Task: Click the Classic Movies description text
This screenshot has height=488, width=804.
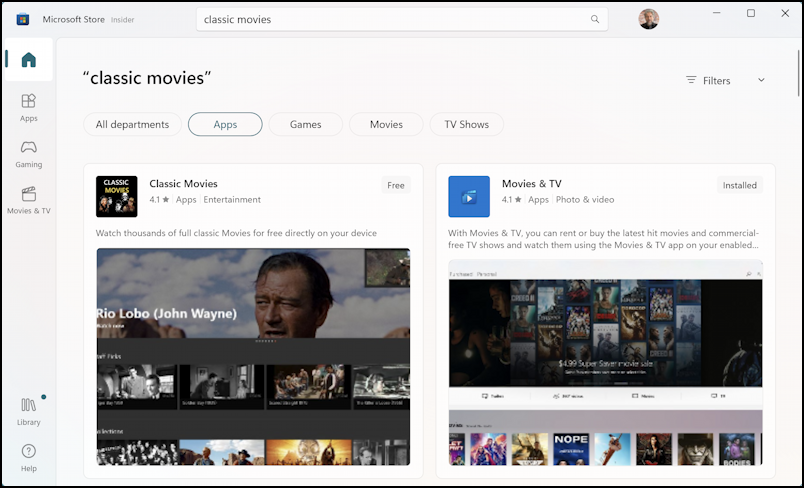Action: 236,233
